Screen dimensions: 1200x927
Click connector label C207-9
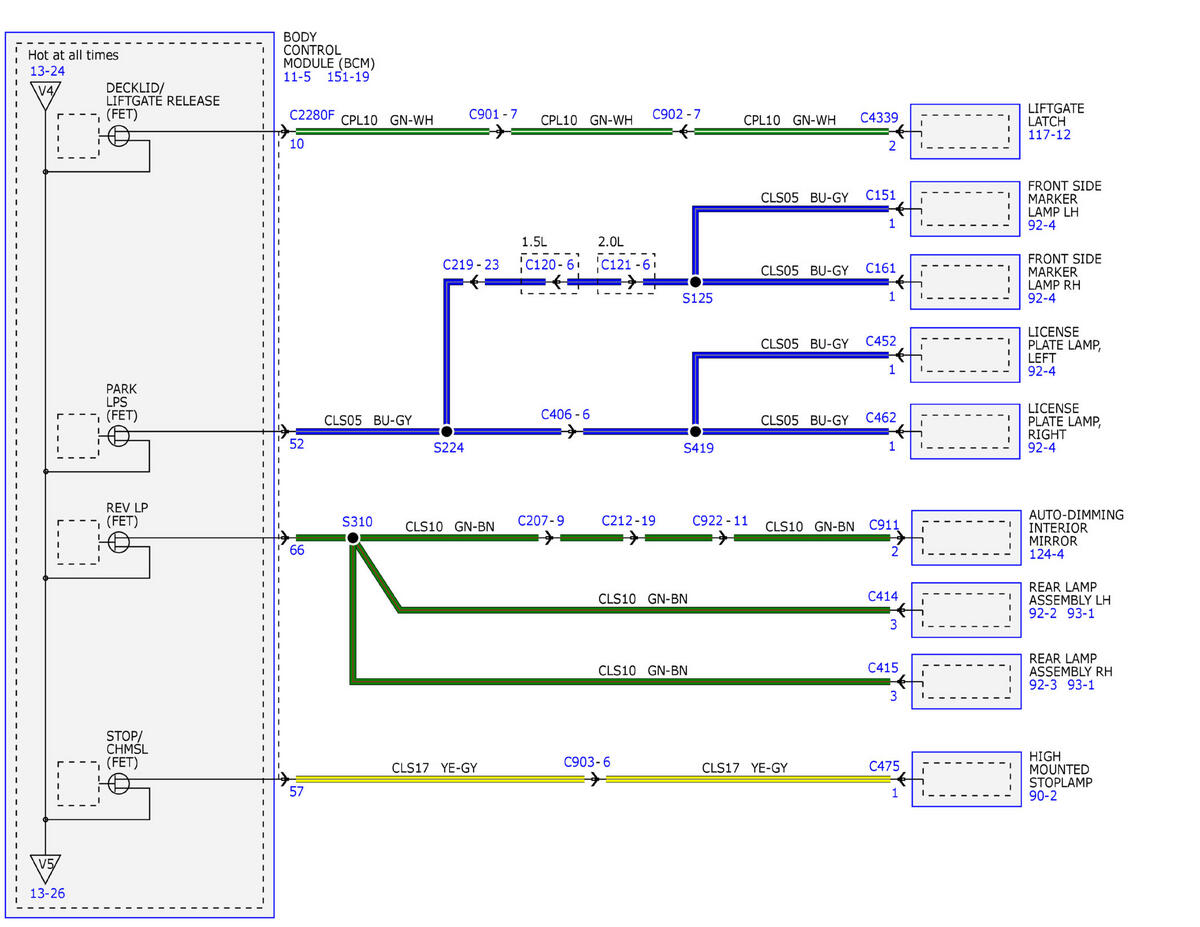point(541,520)
